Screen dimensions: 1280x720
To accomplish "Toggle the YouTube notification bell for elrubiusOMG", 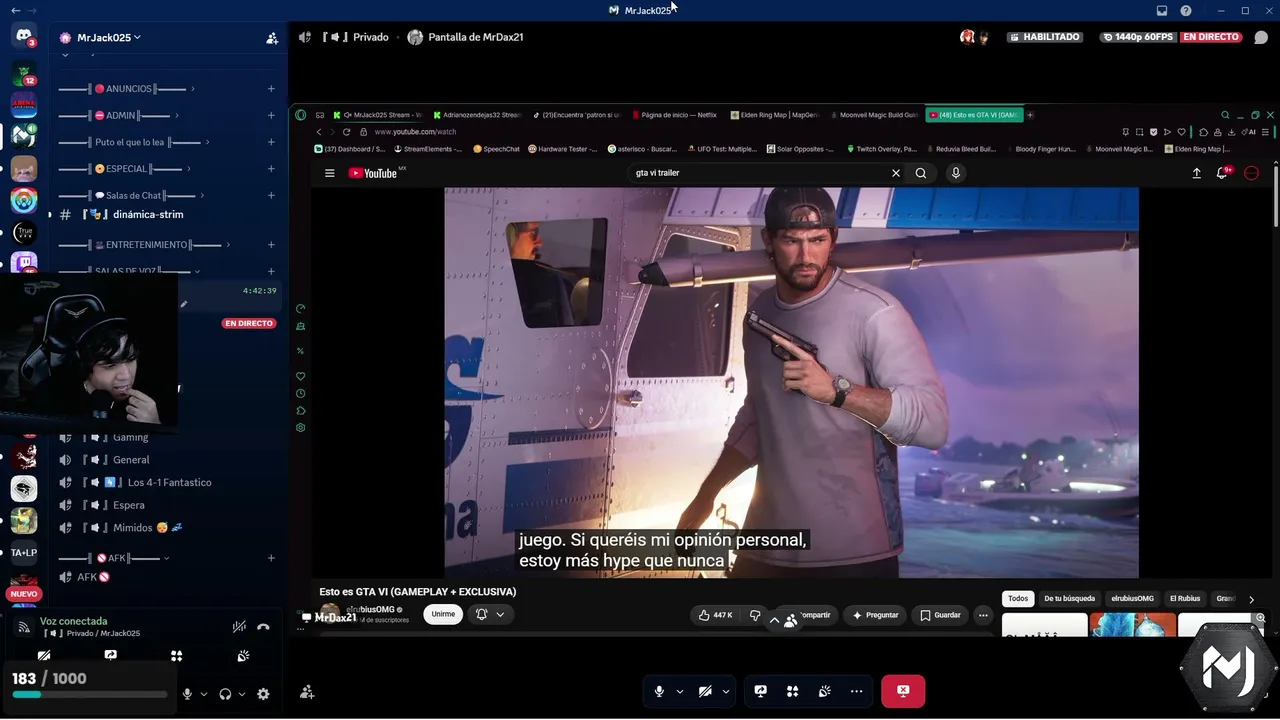I will (490, 614).
